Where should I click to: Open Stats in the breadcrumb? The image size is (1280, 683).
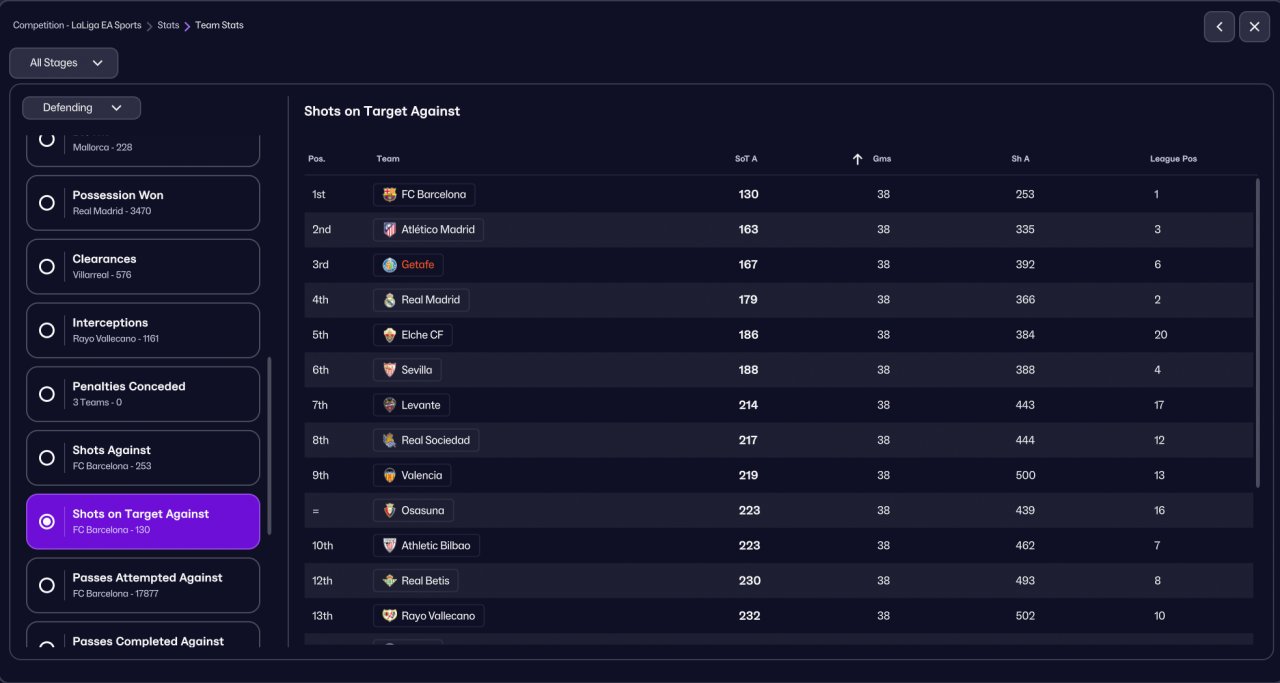click(168, 25)
